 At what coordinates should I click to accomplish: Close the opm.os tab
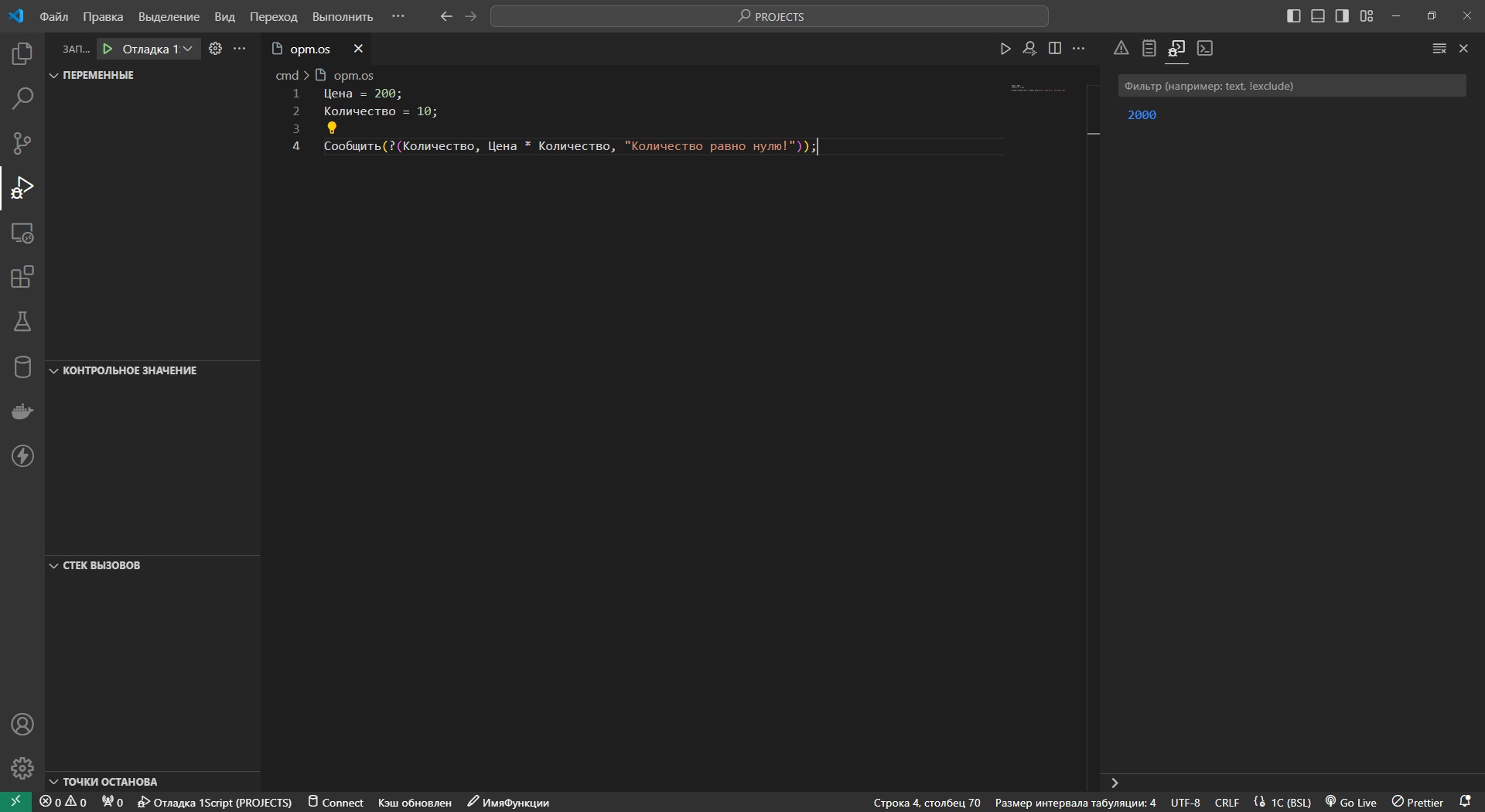coord(358,49)
